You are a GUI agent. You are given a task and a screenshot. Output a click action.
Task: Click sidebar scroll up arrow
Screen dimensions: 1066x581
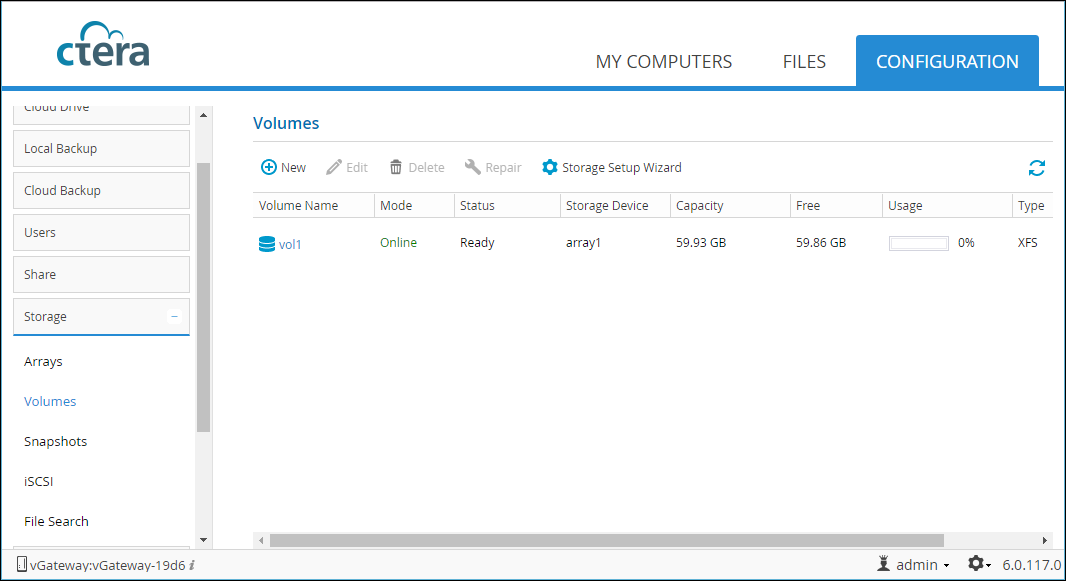203,116
